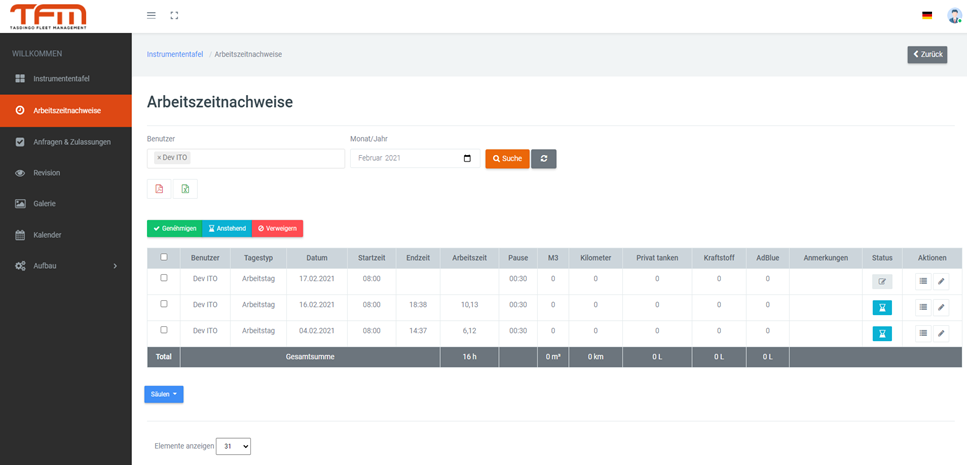Click the pending hourglass status for 04.02.2021
Screen dimensions: 967x465
(x=882, y=334)
